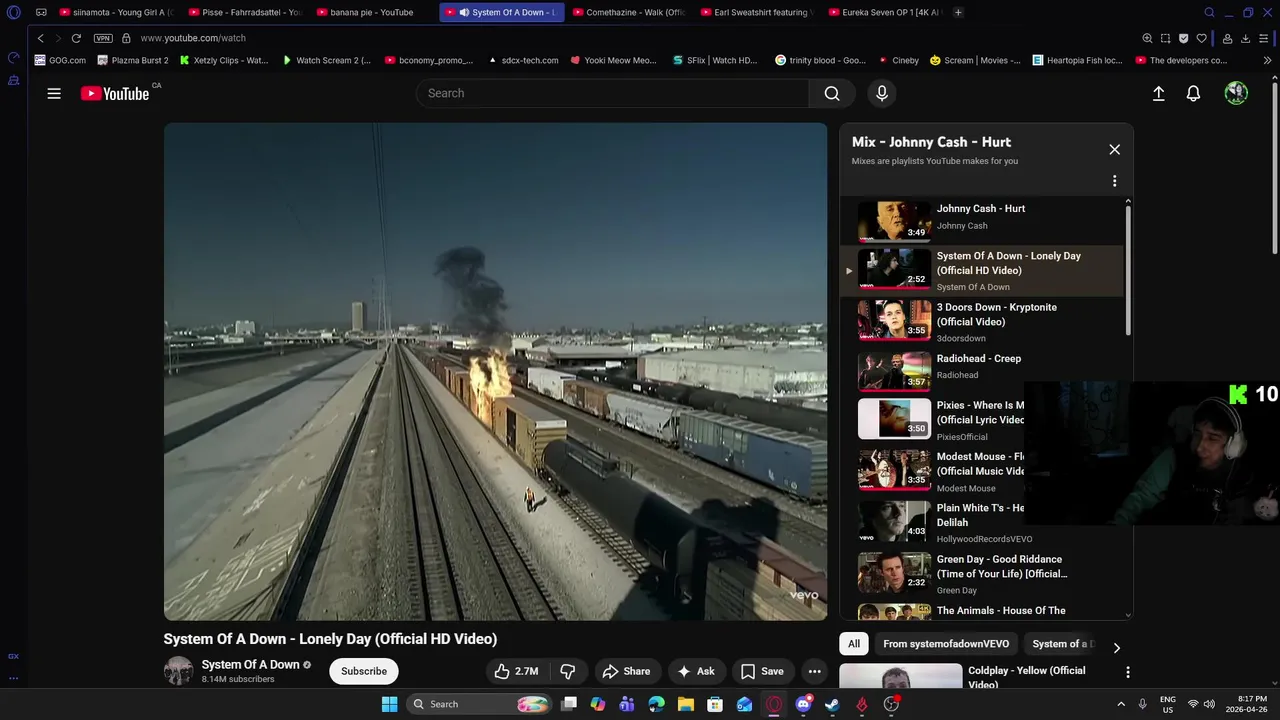Open the account avatar menu
Screen dimensions: 1280x720
1236,93
